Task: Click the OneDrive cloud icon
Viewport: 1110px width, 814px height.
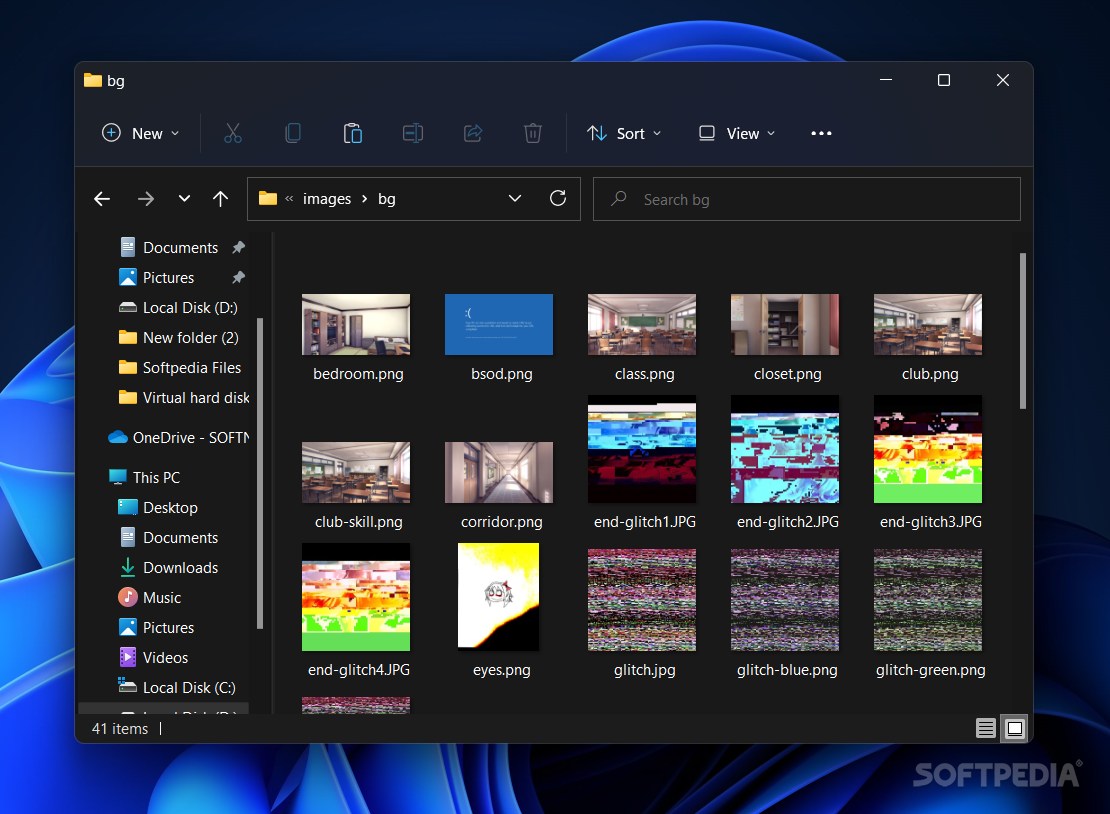Action: (118, 437)
